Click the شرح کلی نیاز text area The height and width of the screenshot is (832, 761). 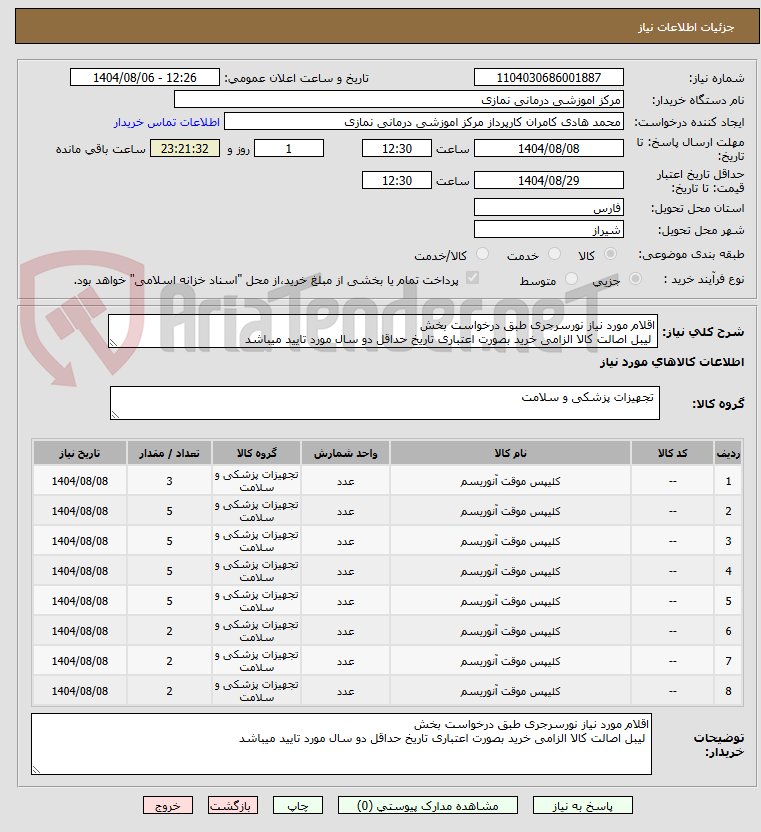tap(383, 331)
